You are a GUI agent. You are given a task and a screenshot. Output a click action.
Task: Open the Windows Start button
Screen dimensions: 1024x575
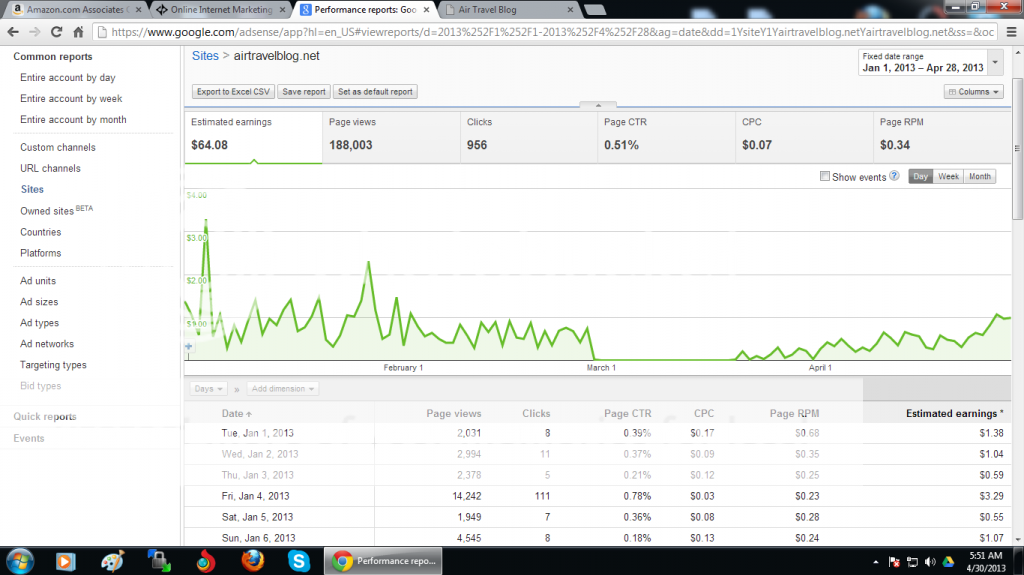coord(20,561)
